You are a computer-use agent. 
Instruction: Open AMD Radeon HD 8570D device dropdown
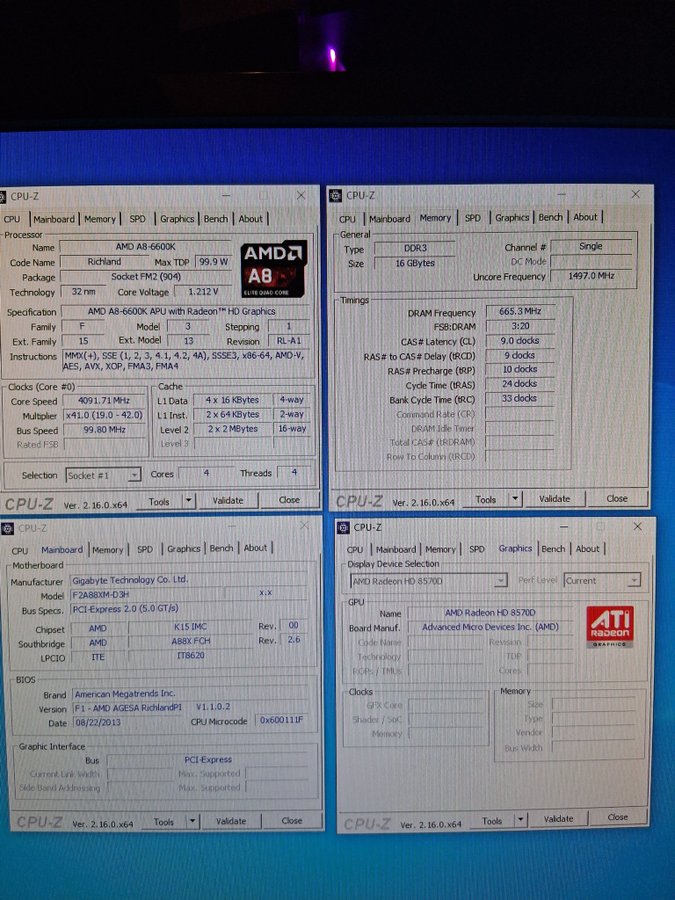tap(501, 581)
